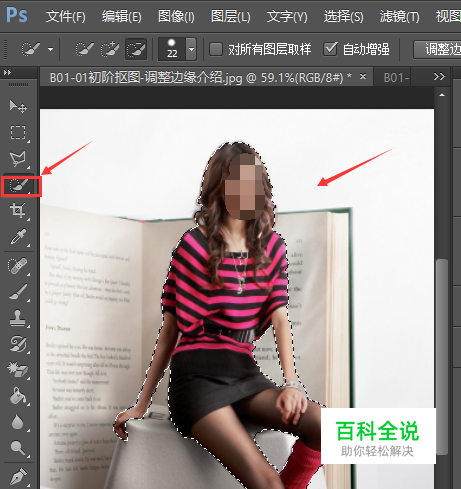Uncheck the 自动增强 checkbox
This screenshot has width=461, height=489.
pos(330,49)
